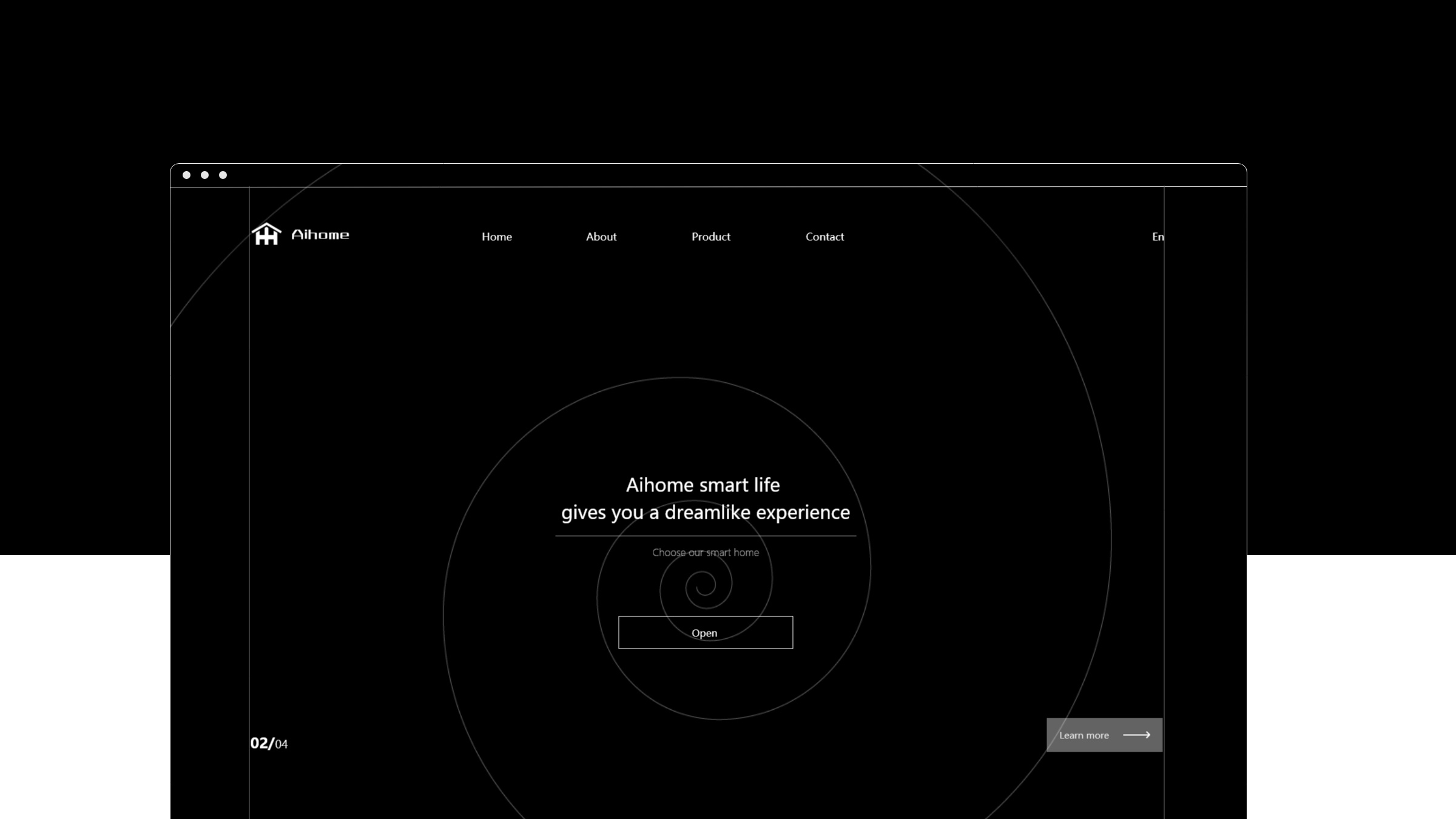The width and height of the screenshot is (1456, 819).
Task: Click the 04 total slide count
Action: (281, 744)
